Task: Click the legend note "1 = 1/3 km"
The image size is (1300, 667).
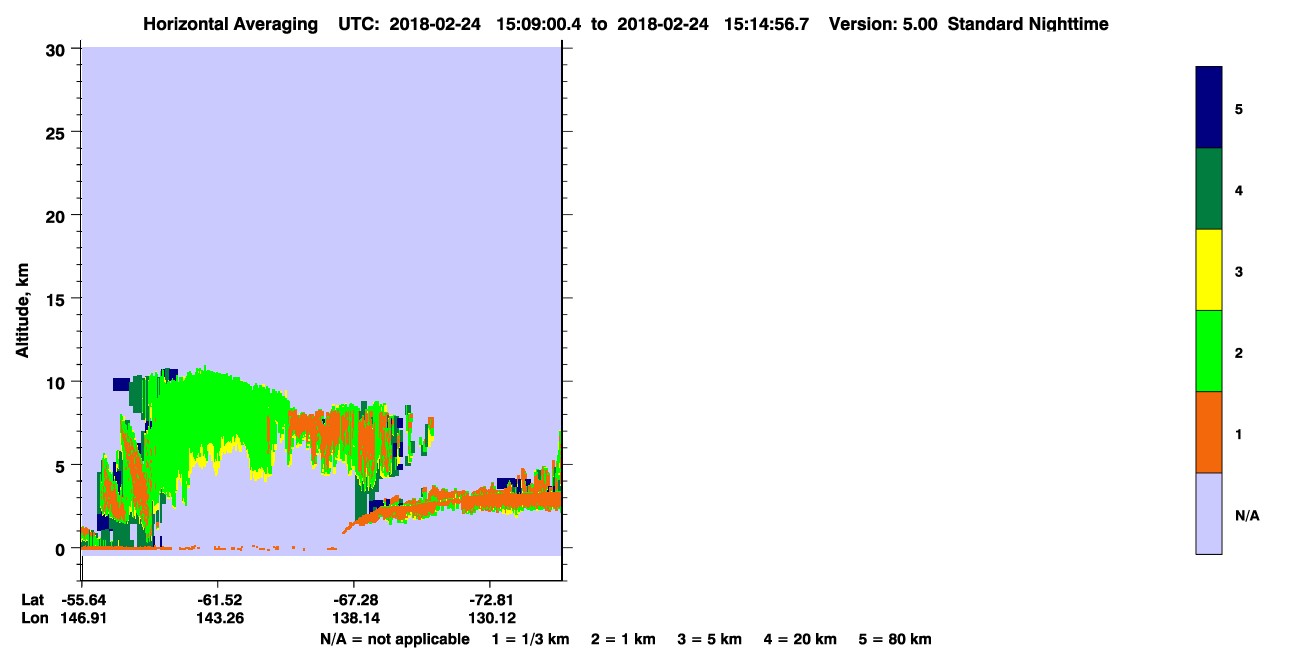Action: (530, 639)
